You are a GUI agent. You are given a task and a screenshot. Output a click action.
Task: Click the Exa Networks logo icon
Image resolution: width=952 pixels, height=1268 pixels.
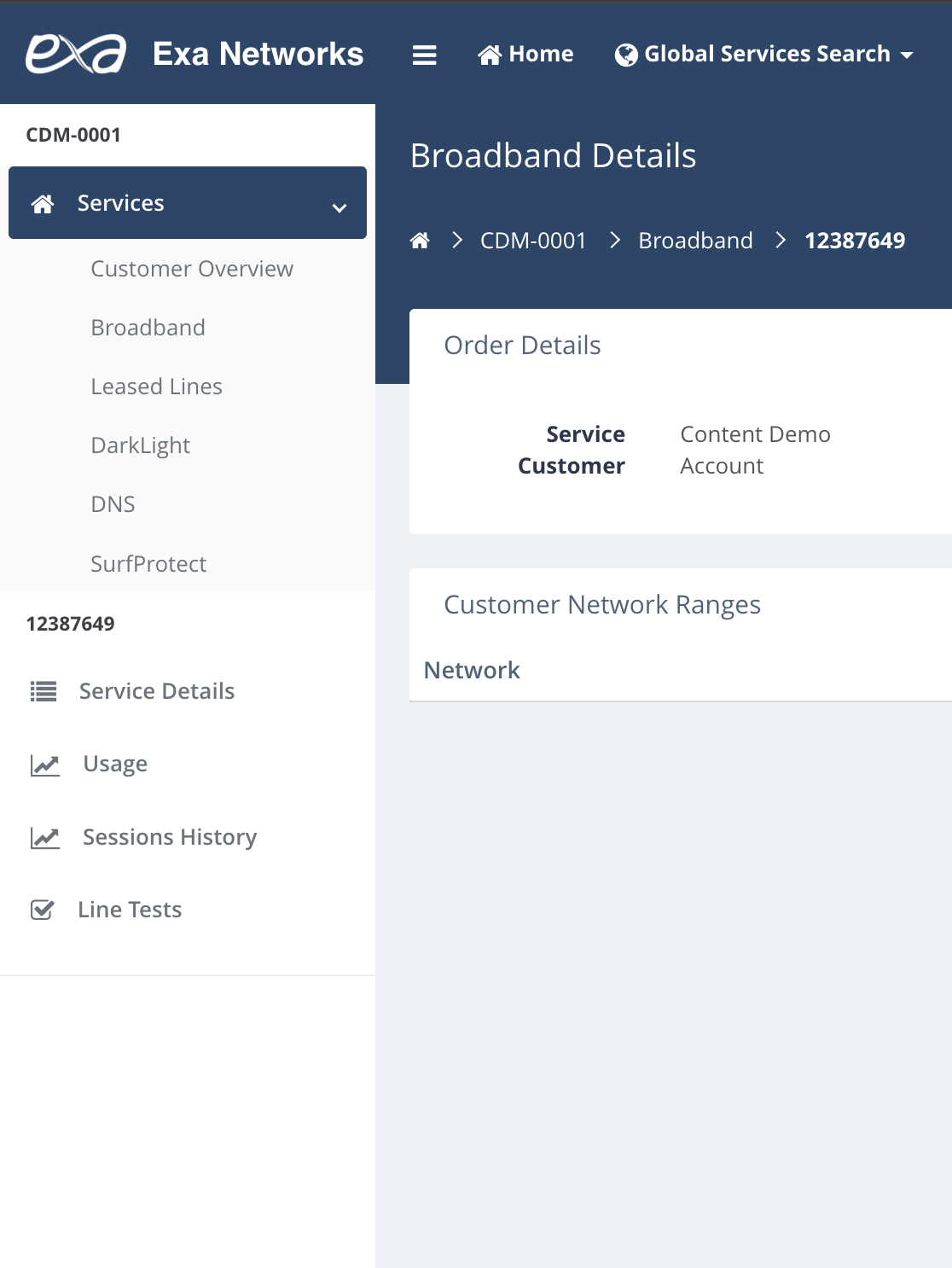(x=76, y=54)
